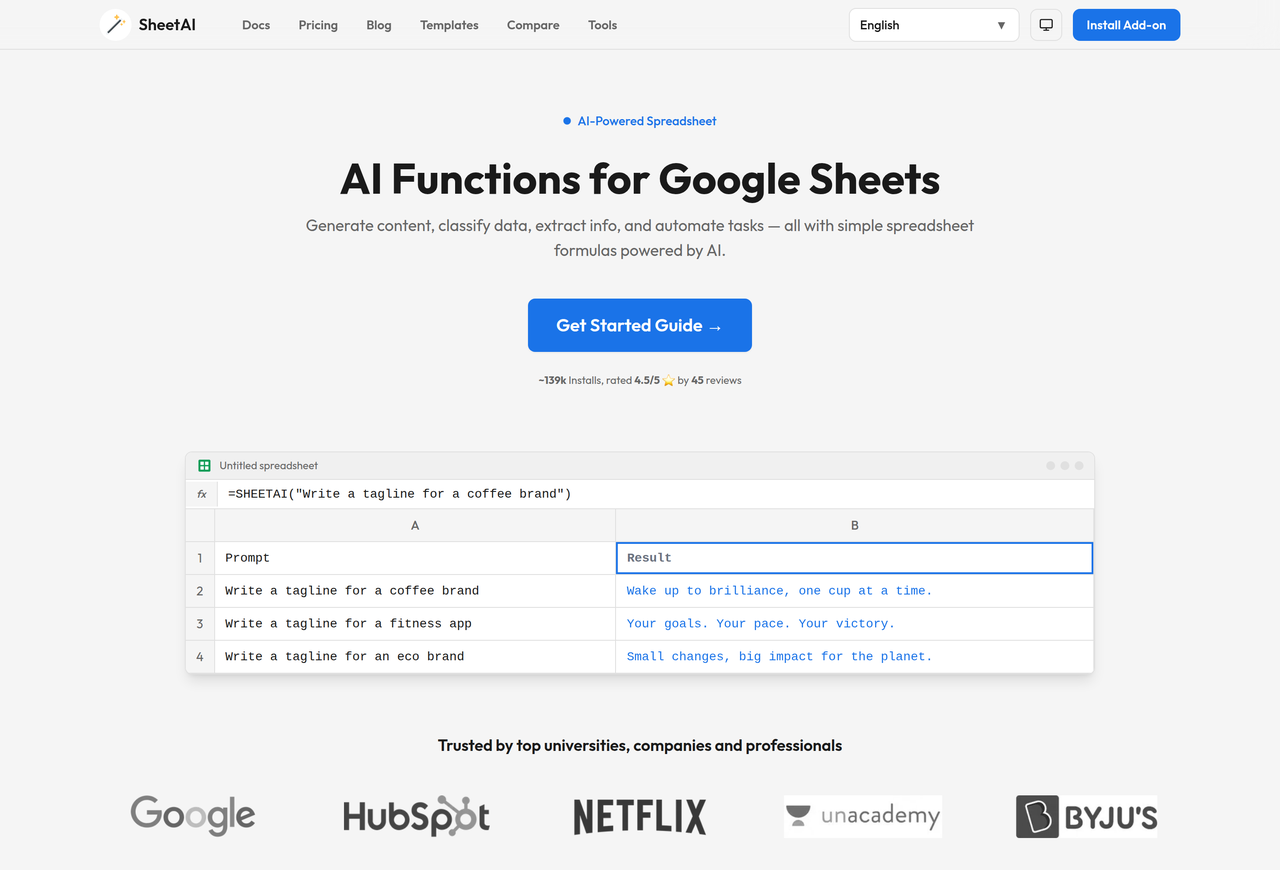Click the Result header cell
The width and height of the screenshot is (1280, 870).
pos(855,558)
